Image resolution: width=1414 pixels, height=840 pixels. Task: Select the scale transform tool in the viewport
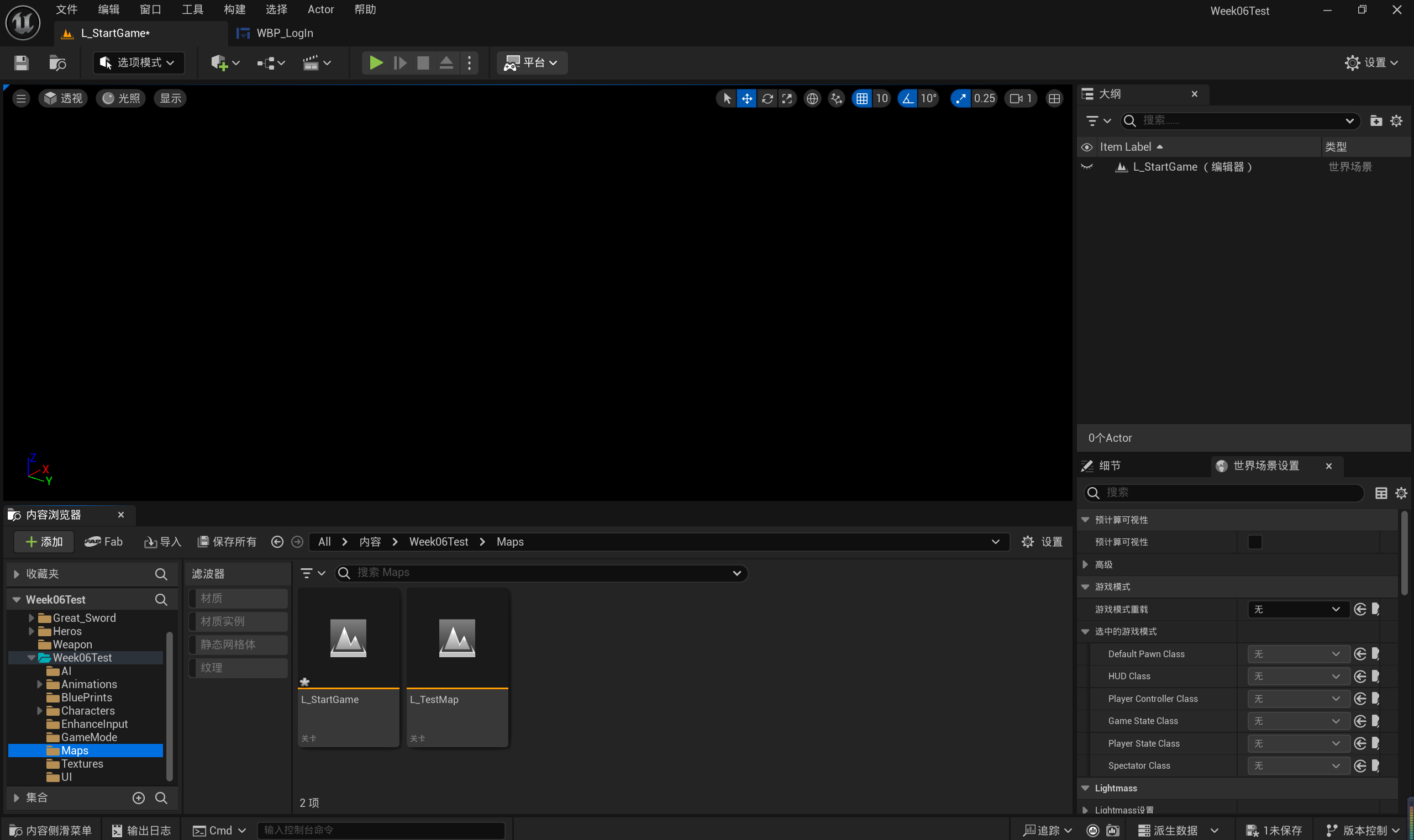point(787,98)
